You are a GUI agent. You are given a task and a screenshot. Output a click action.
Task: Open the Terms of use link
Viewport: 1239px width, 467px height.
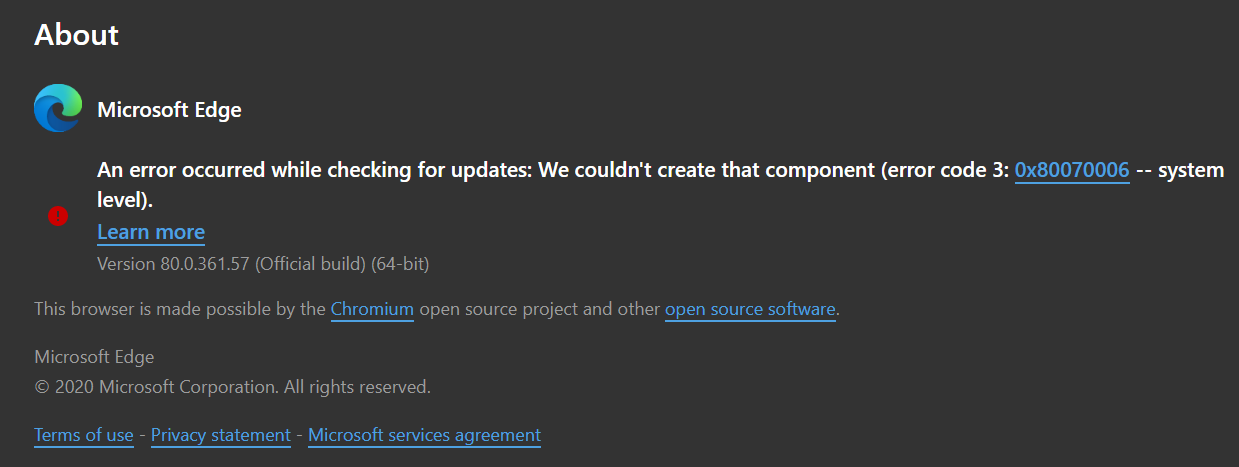[84, 435]
